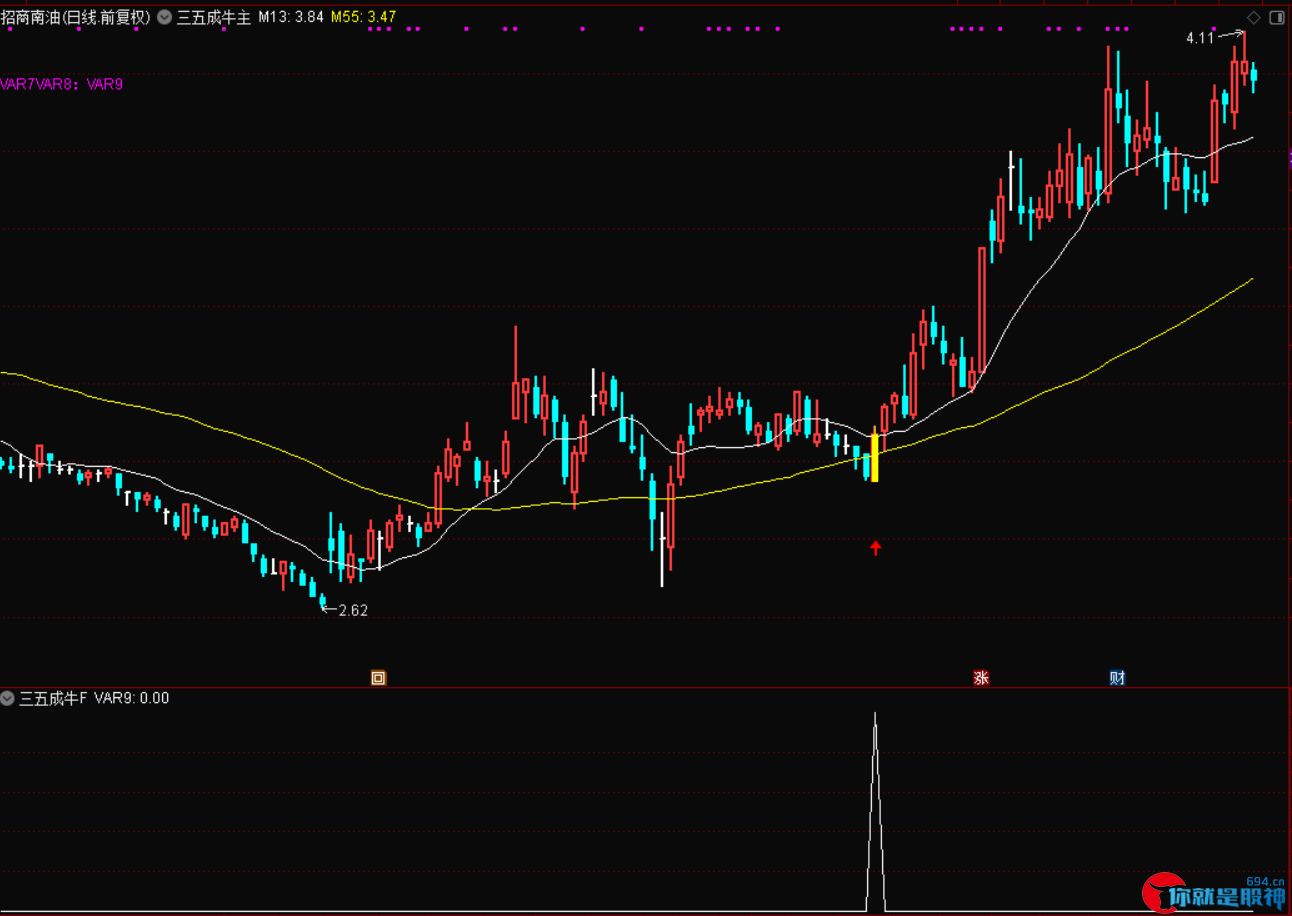The width and height of the screenshot is (1292, 916).
Task: Open dropdown arrow beside 三五成牛主 indicator
Action: (x=164, y=17)
